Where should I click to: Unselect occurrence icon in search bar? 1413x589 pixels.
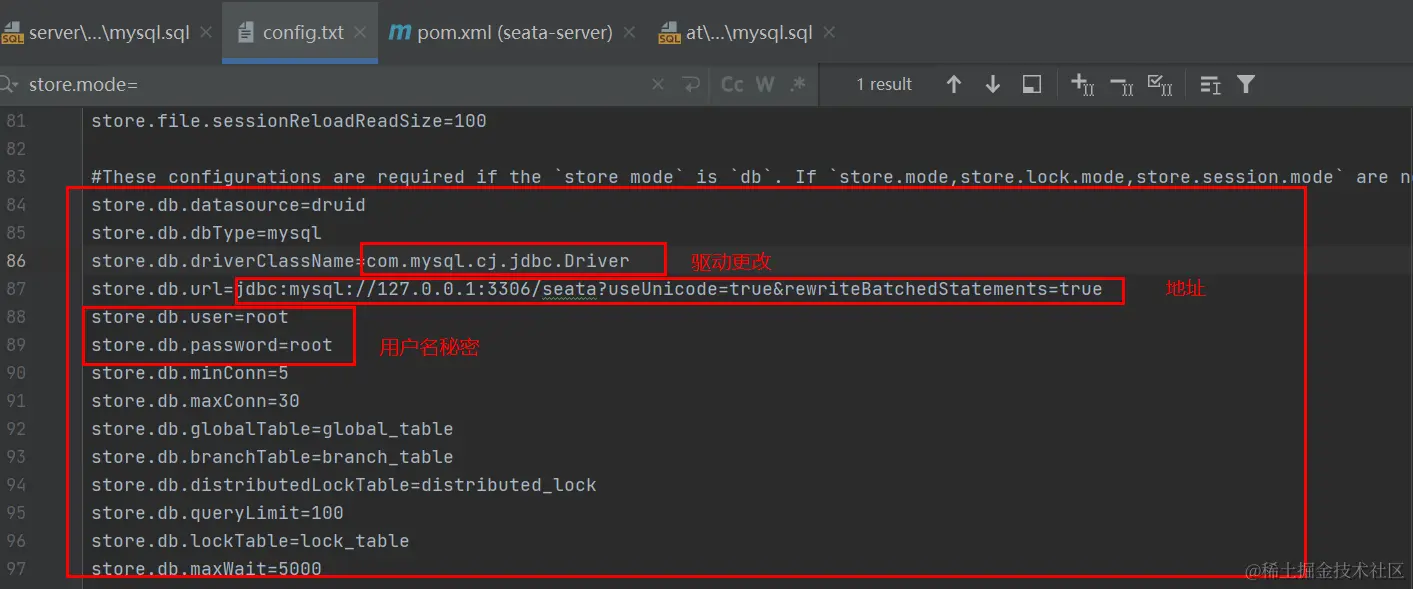[1122, 85]
